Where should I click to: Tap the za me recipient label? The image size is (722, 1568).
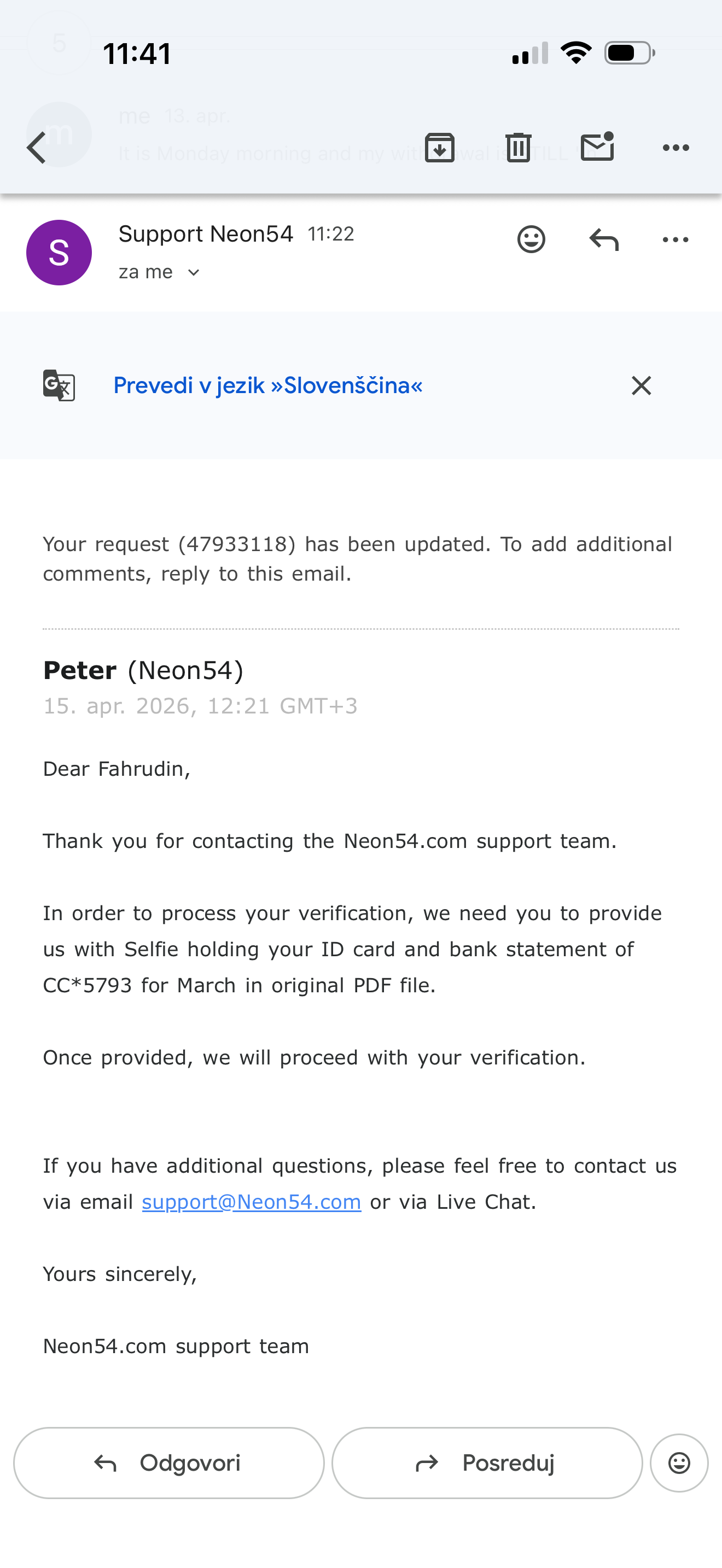click(145, 272)
